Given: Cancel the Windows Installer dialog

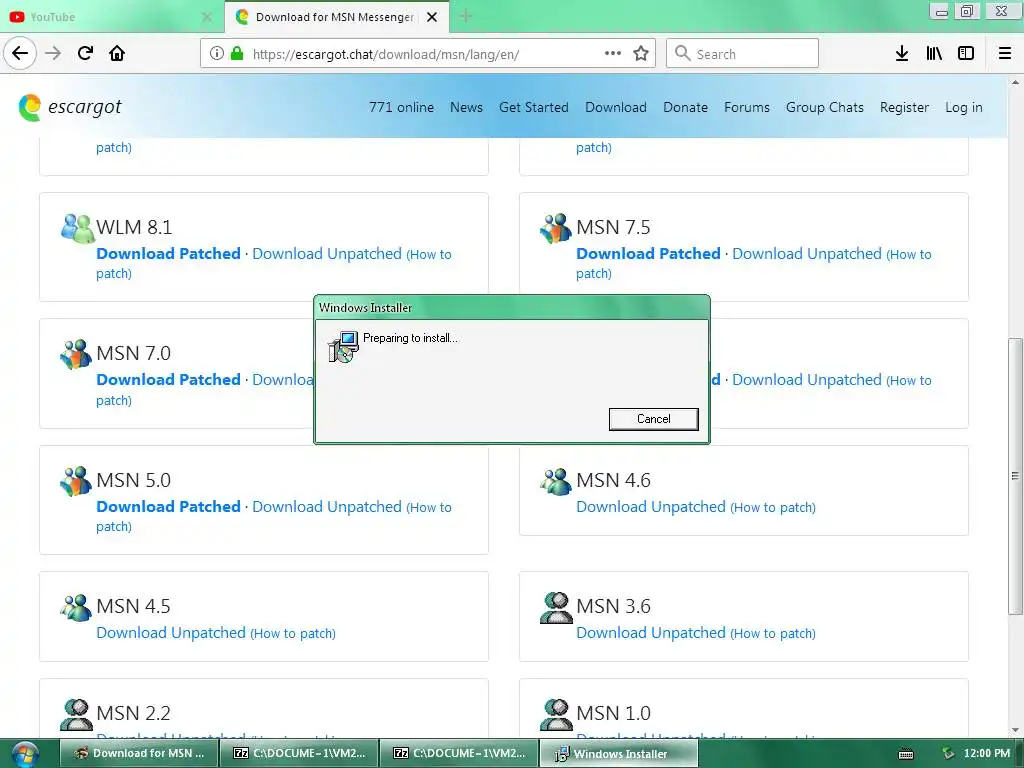Looking at the screenshot, I should 653,419.
